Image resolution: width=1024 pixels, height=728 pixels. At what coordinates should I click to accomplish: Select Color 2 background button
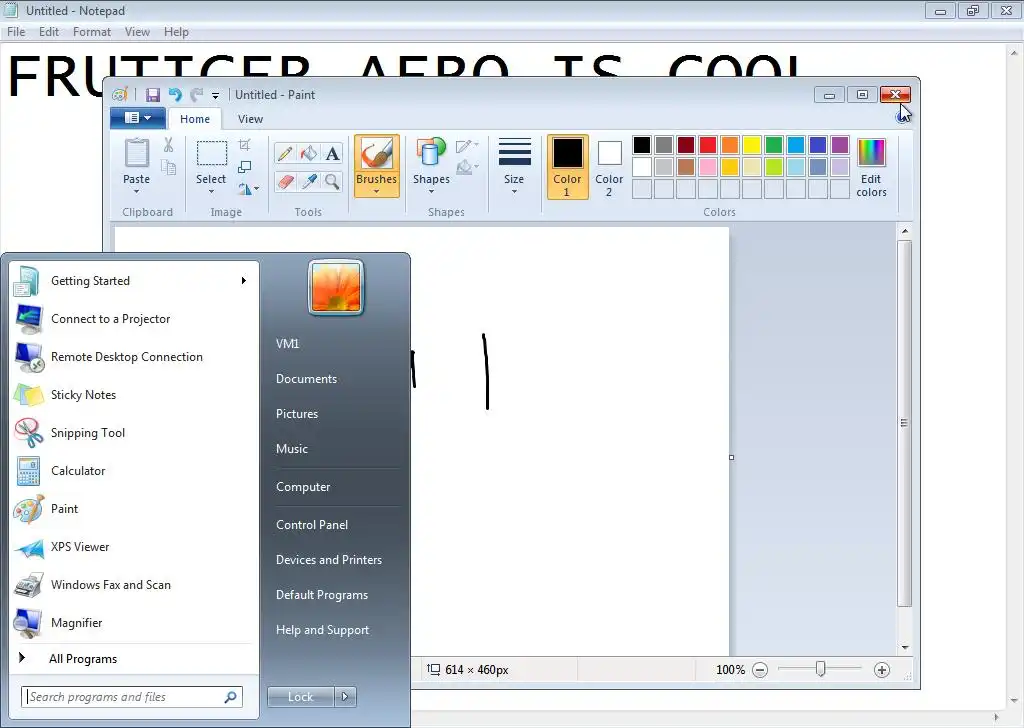click(609, 167)
